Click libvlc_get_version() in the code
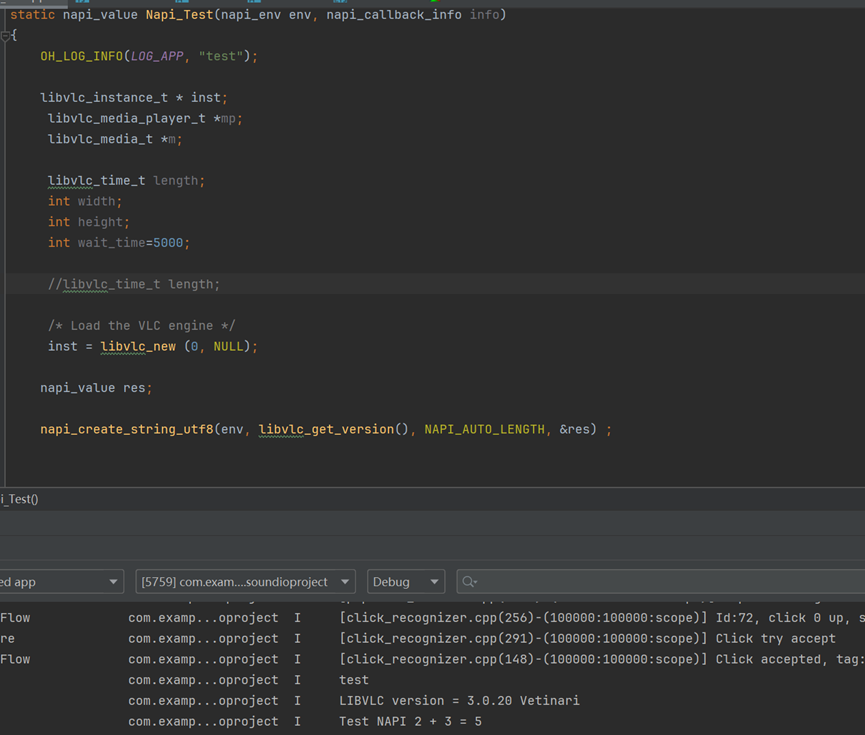The image size is (865, 735). tap(333, 429)
